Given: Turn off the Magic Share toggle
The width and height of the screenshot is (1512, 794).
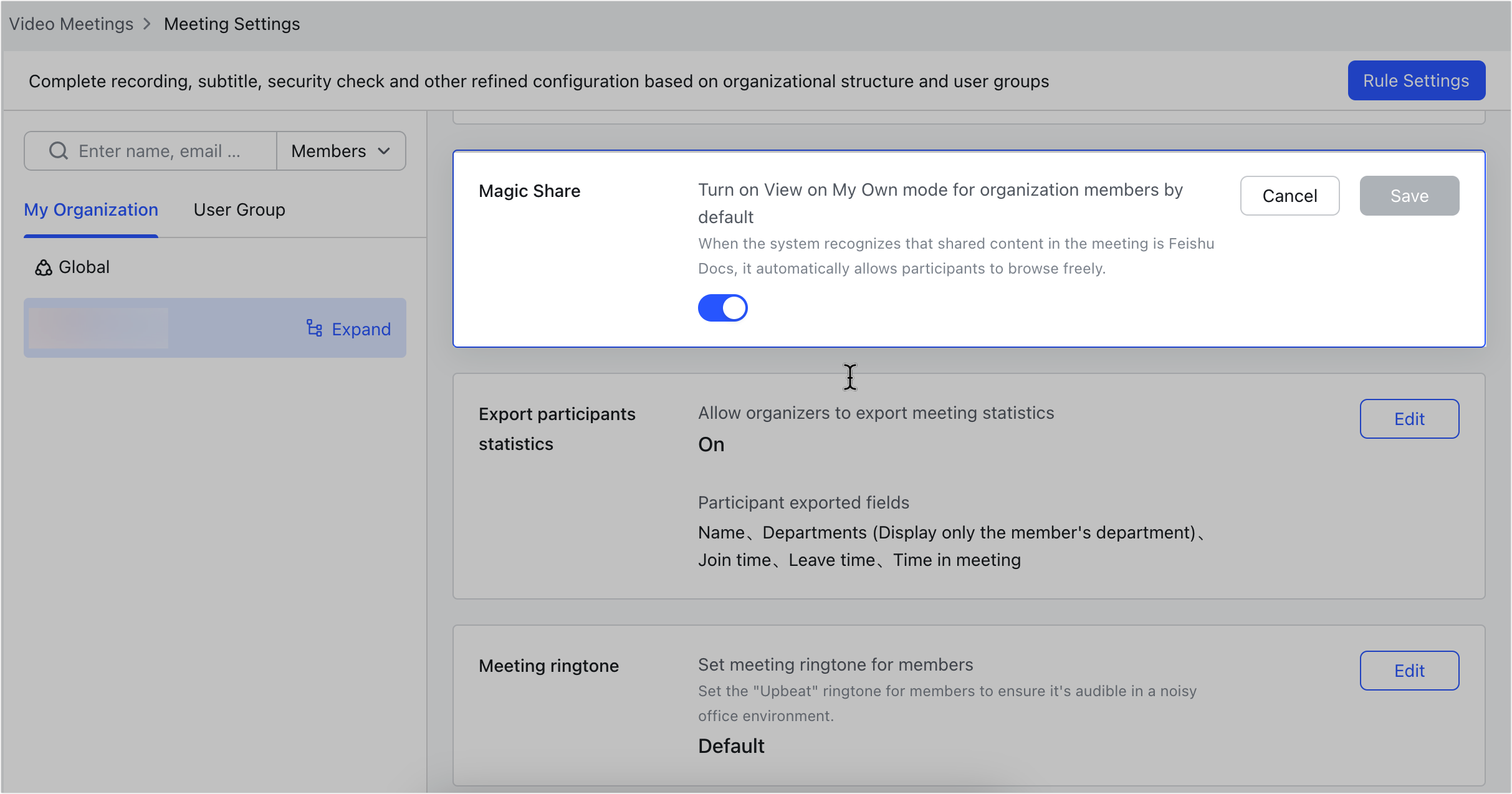Looking at the screenshot, I should tap(722, 308).
